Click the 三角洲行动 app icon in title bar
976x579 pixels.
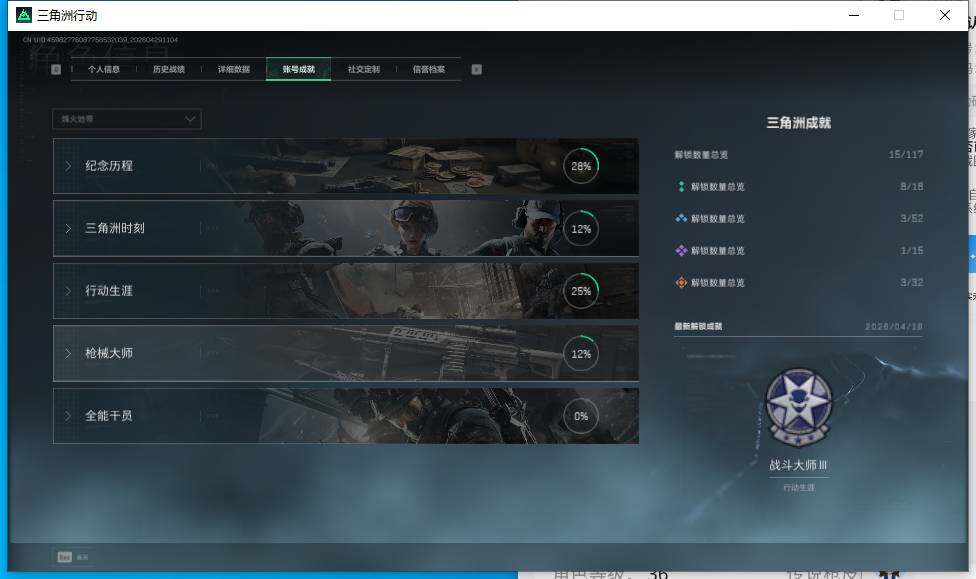(x=24, y=15)
